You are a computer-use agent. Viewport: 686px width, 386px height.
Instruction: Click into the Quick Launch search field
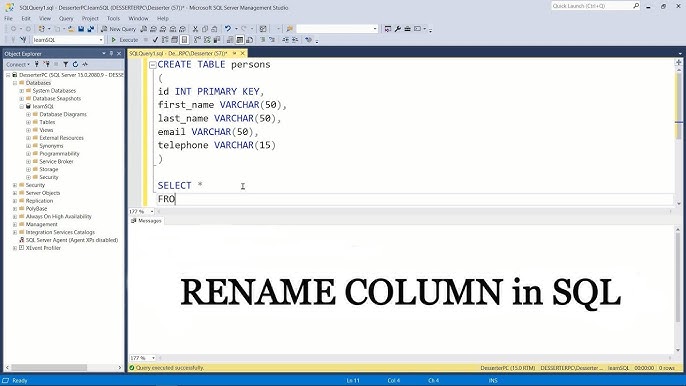click(x=592, y=6)
